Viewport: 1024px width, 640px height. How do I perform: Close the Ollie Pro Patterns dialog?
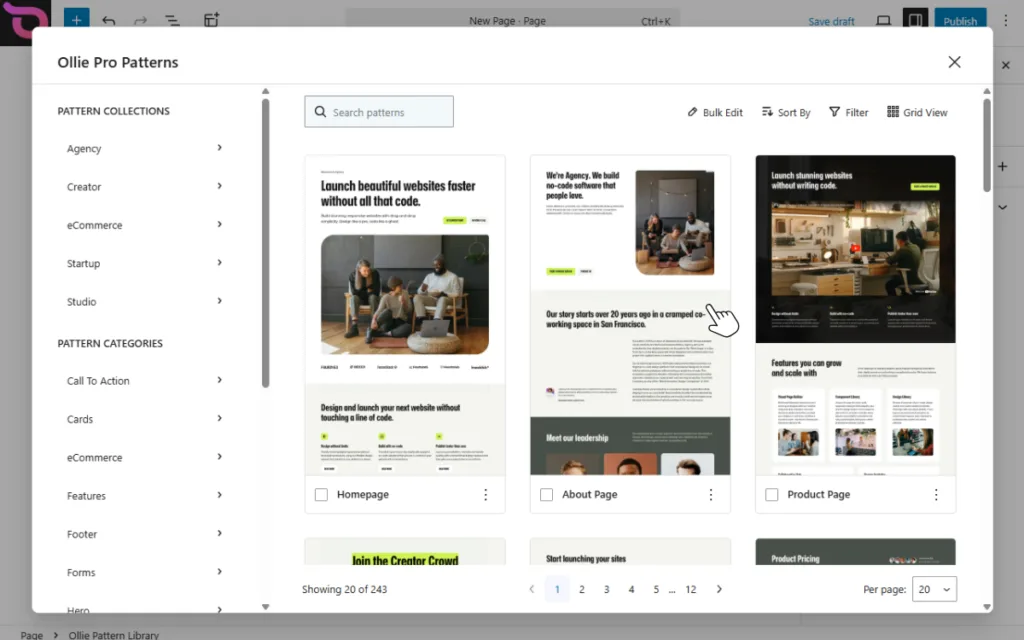[954, 62]
